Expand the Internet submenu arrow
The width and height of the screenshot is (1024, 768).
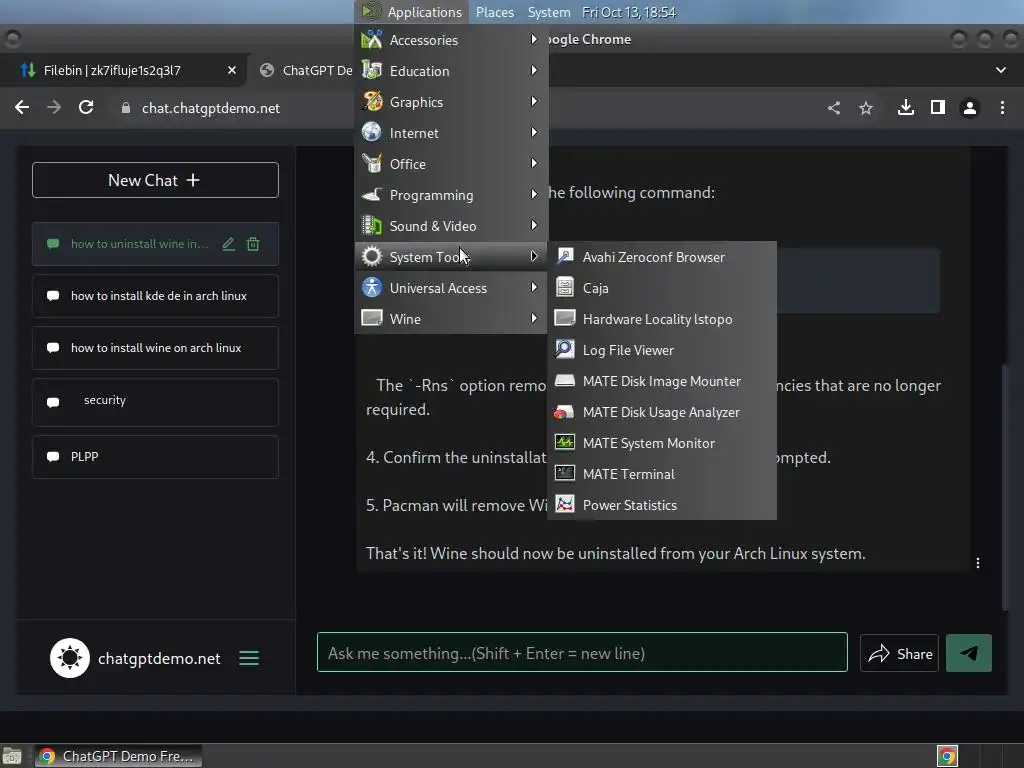[x=534, y=132]
